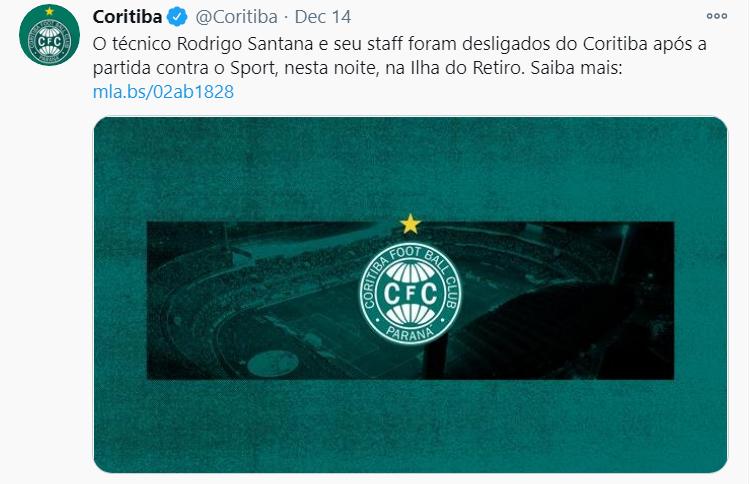Click the globe inside the CFC crest
Viewport: 751px width, 484px height.
410,293
